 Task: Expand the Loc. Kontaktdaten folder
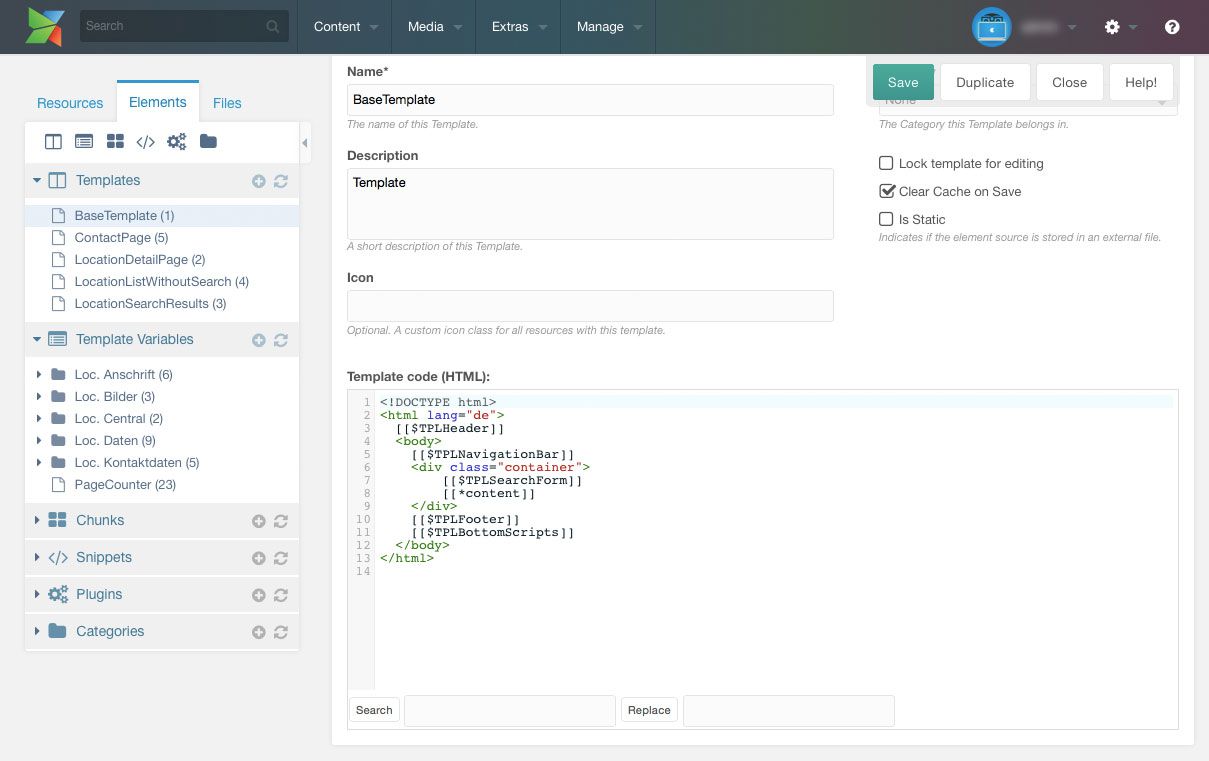(39, 463)
